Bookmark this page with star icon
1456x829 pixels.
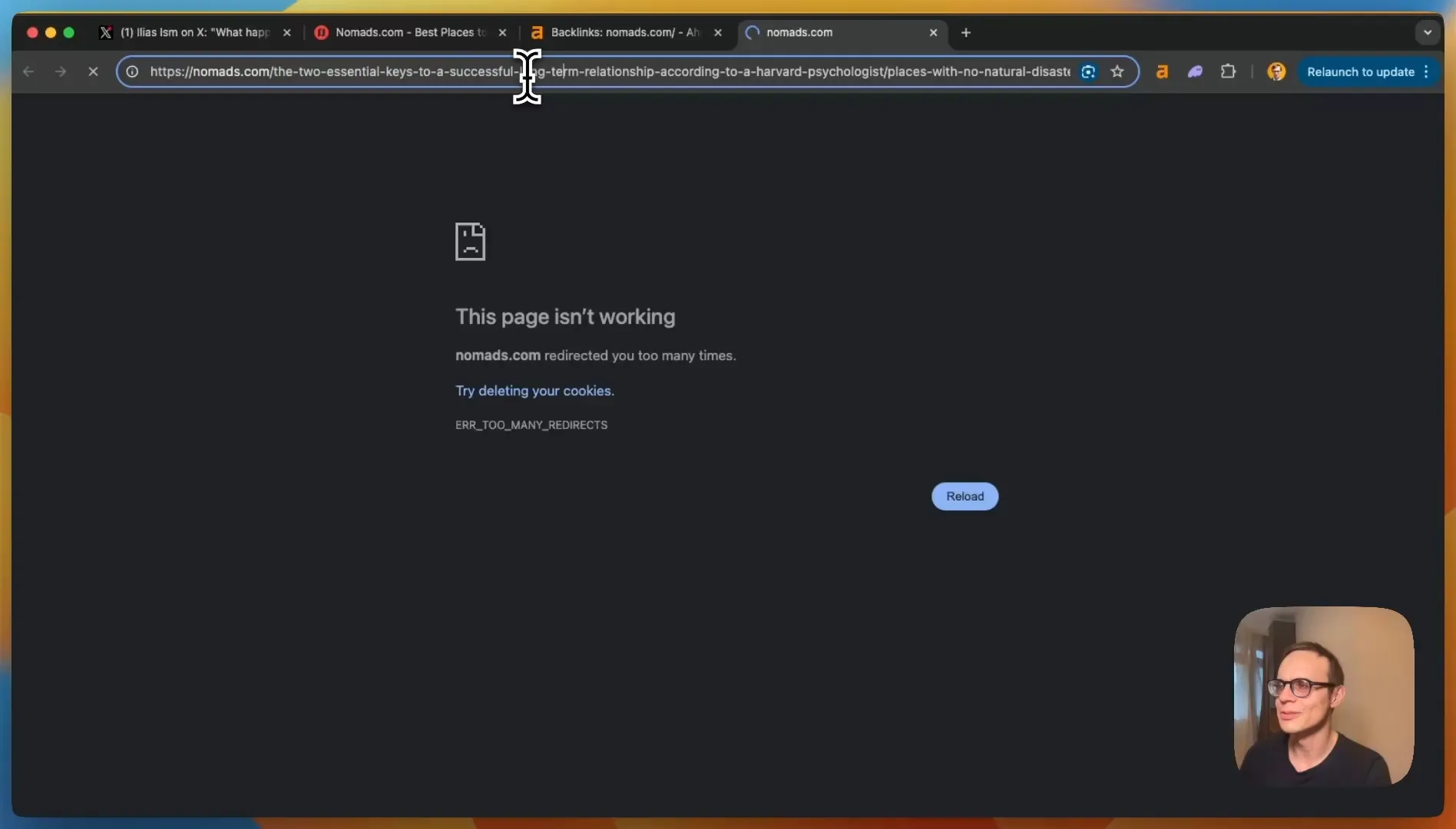[x=1117, y=71]
